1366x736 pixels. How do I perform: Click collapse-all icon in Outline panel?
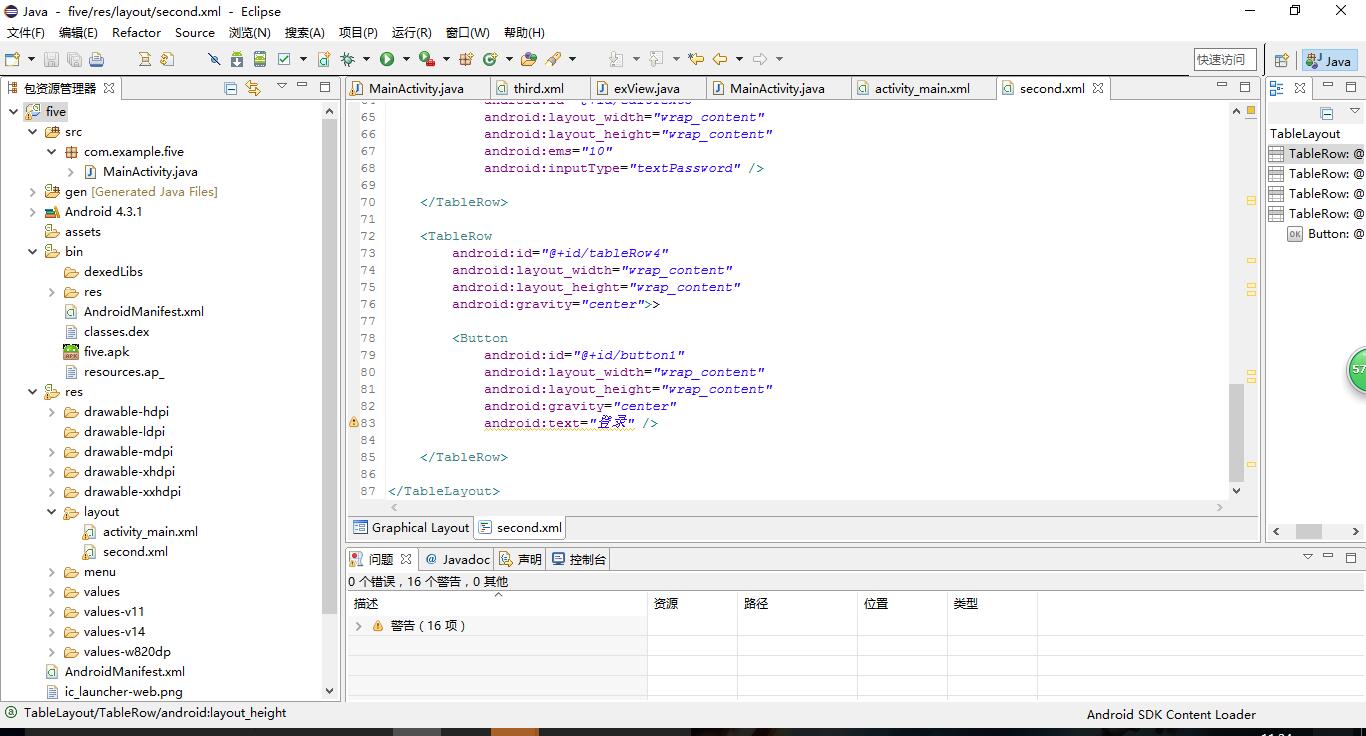[x=1327, y=113]
